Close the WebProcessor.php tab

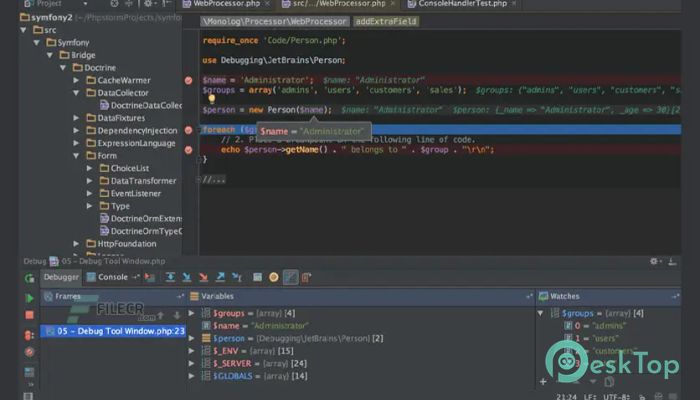(x=267, y=4)
